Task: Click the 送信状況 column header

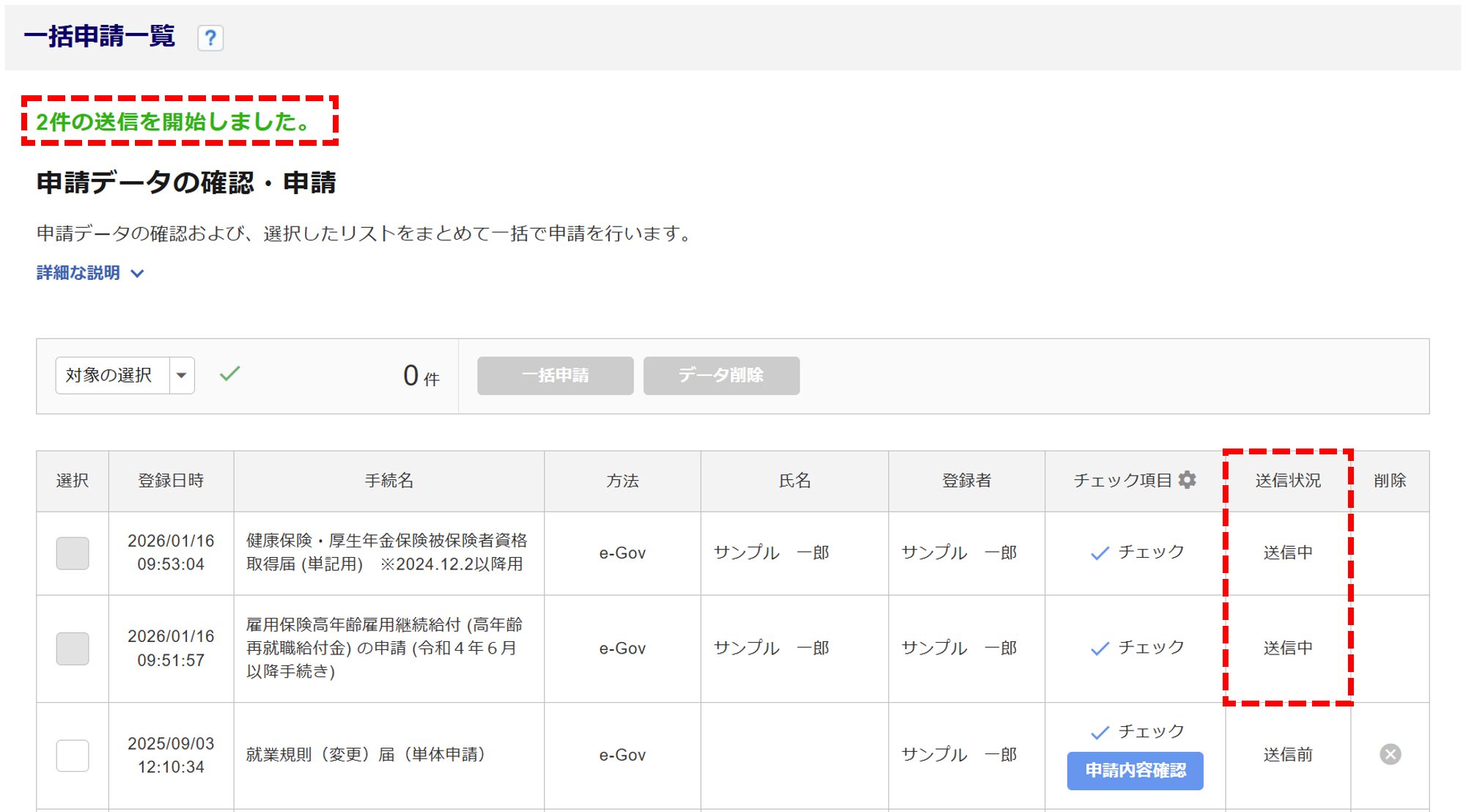Action: click(x=1288, y=481)
